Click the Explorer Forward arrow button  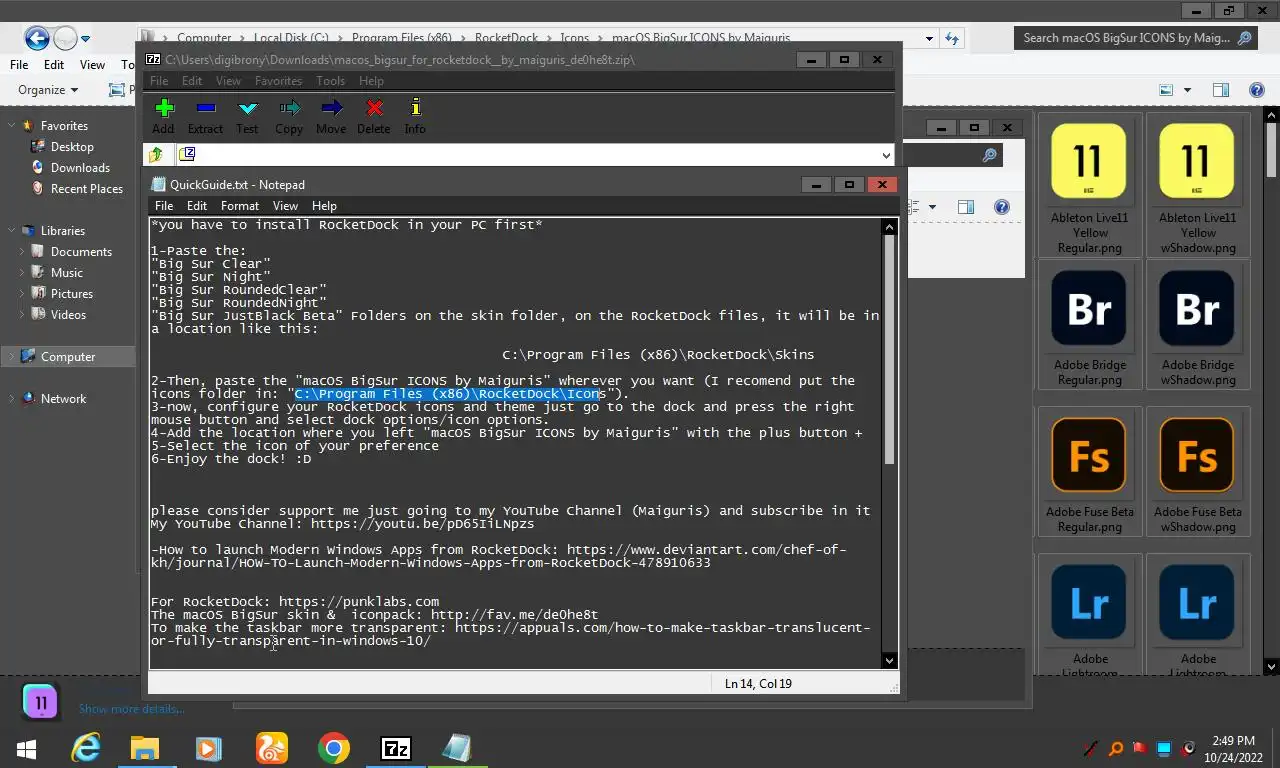point(65,38)
